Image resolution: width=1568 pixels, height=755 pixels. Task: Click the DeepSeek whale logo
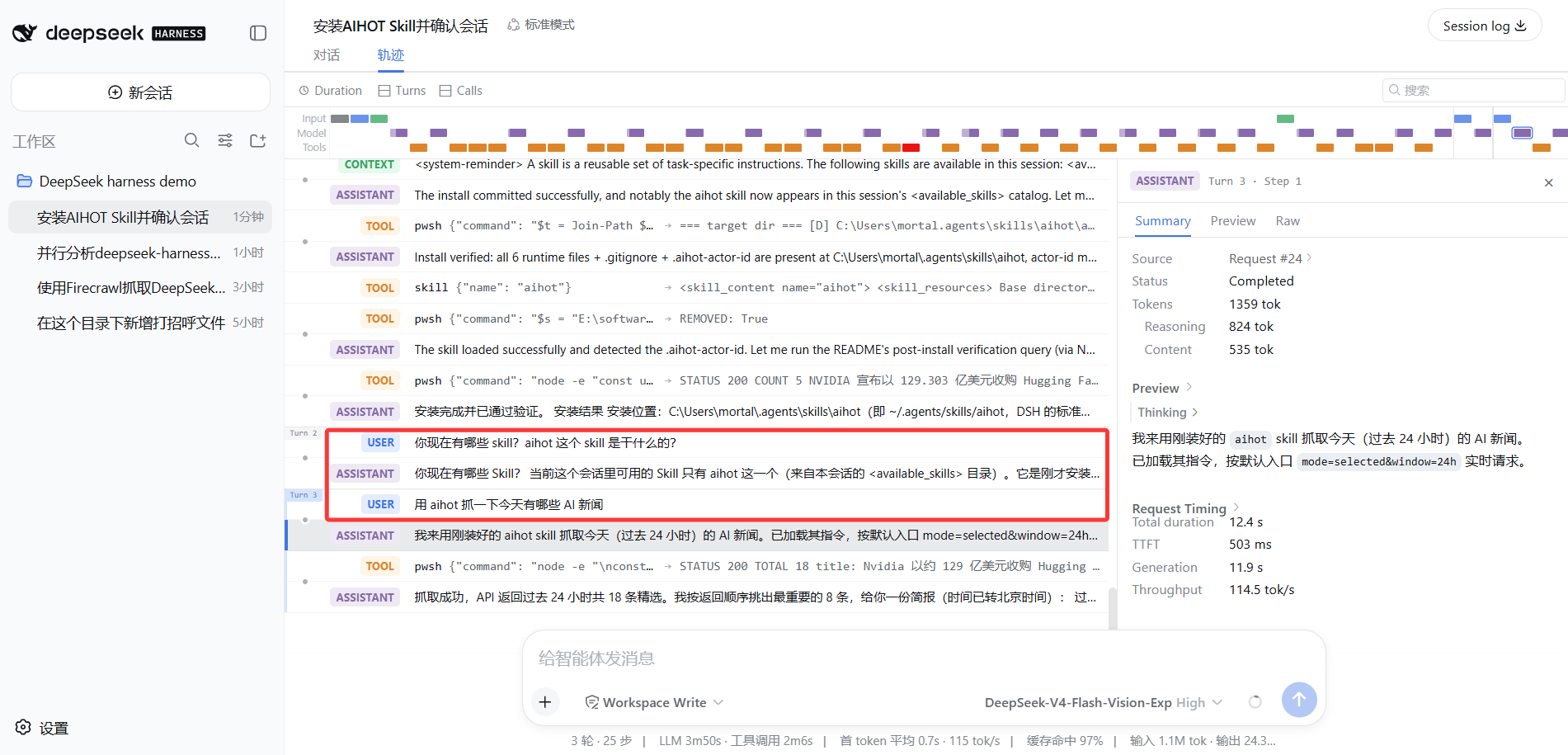click(x=25, y=33)
